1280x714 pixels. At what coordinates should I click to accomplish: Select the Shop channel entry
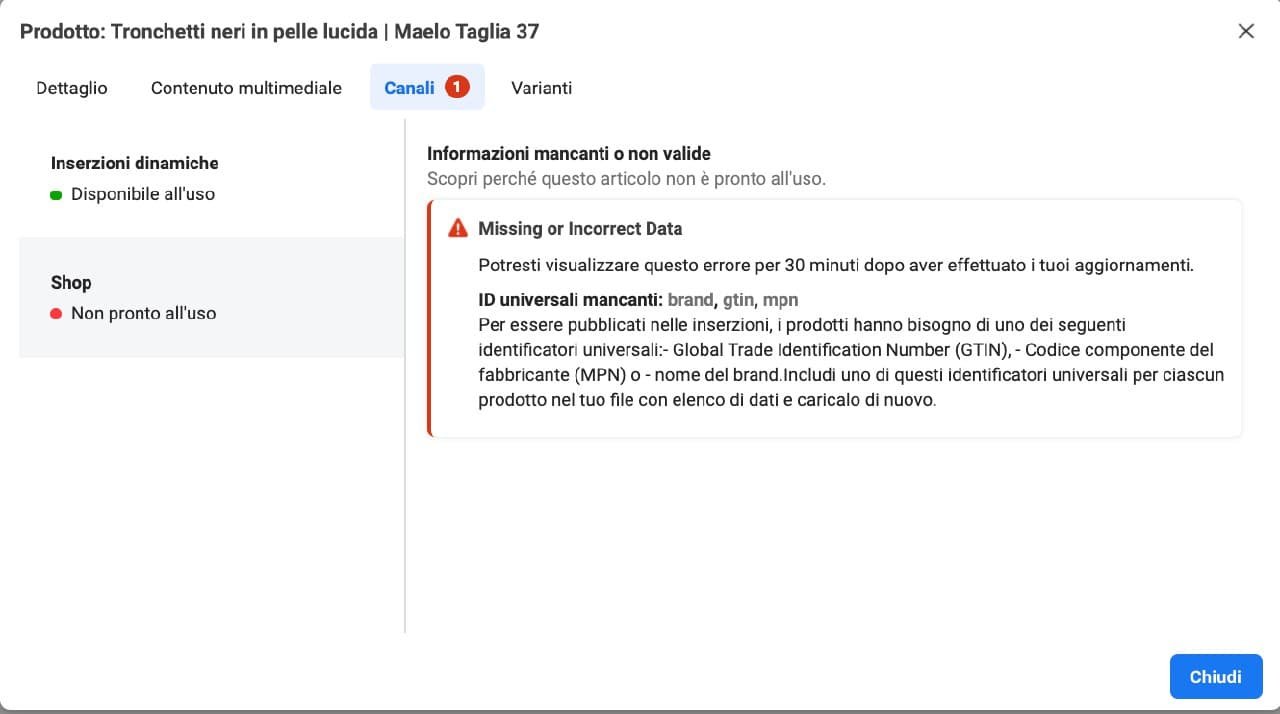71,283
